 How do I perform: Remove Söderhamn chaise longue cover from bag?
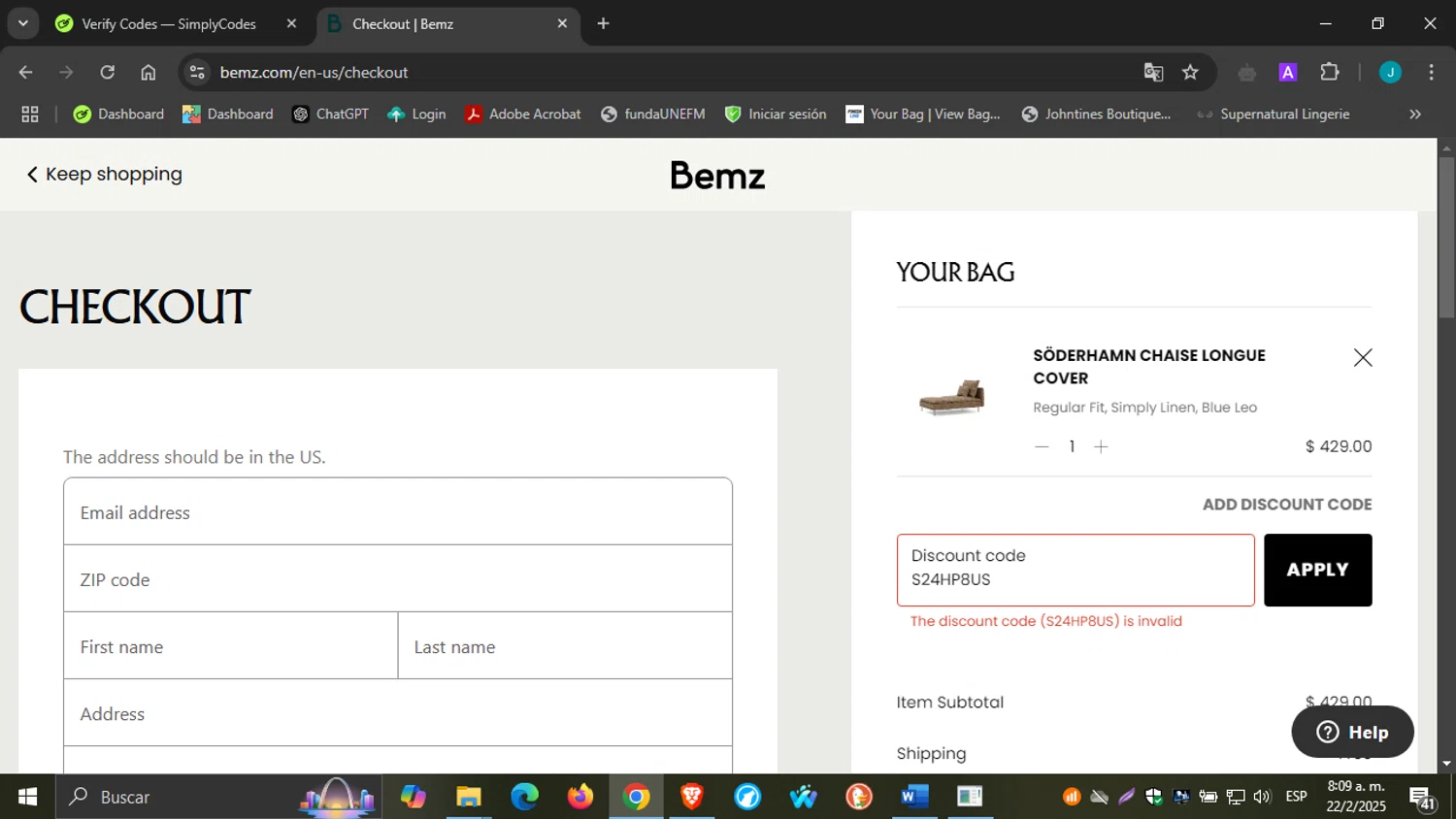pos(1363,358)
